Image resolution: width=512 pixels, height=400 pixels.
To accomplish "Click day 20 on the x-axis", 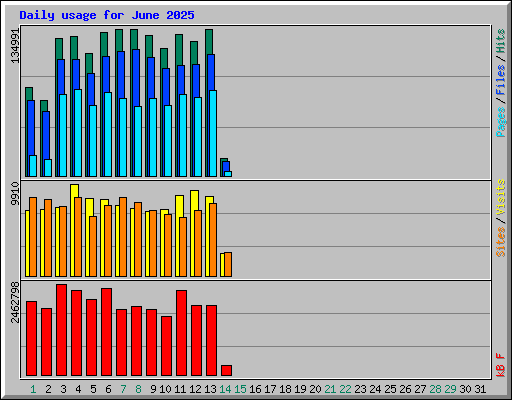I will click(315, 389).
